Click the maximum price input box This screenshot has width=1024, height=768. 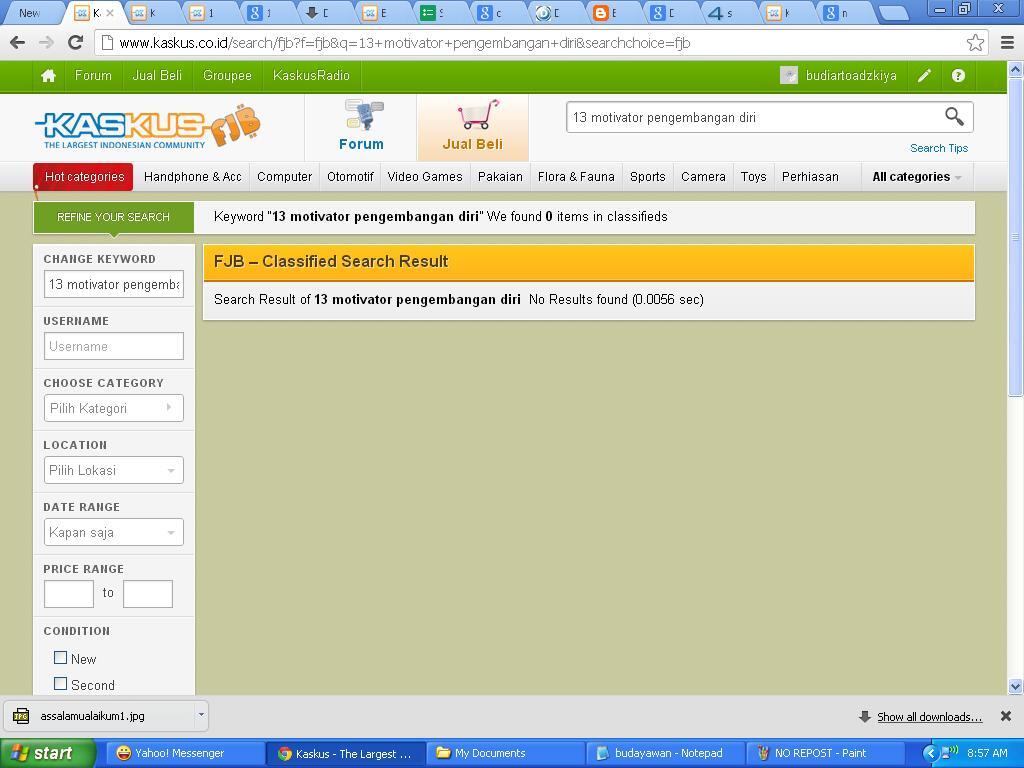pos(148,594)
